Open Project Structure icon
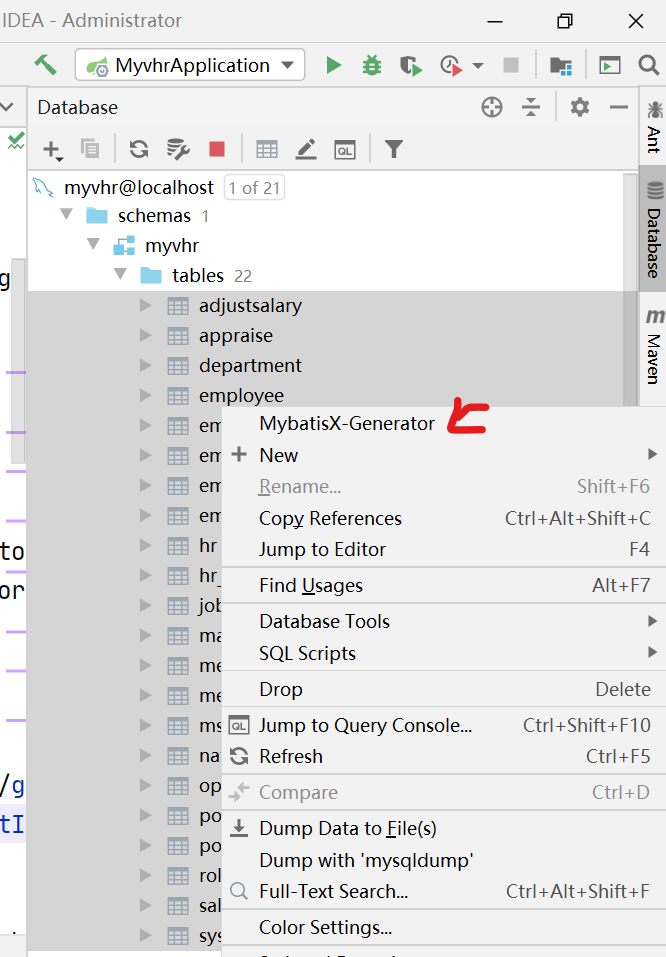Screen dimensions: 666x957 tap(560, 65)
